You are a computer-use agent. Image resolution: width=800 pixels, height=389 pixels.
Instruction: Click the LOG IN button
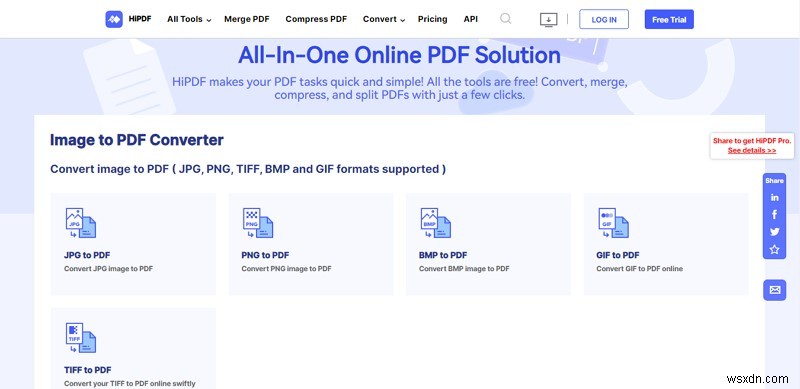(x=604, y=19)
